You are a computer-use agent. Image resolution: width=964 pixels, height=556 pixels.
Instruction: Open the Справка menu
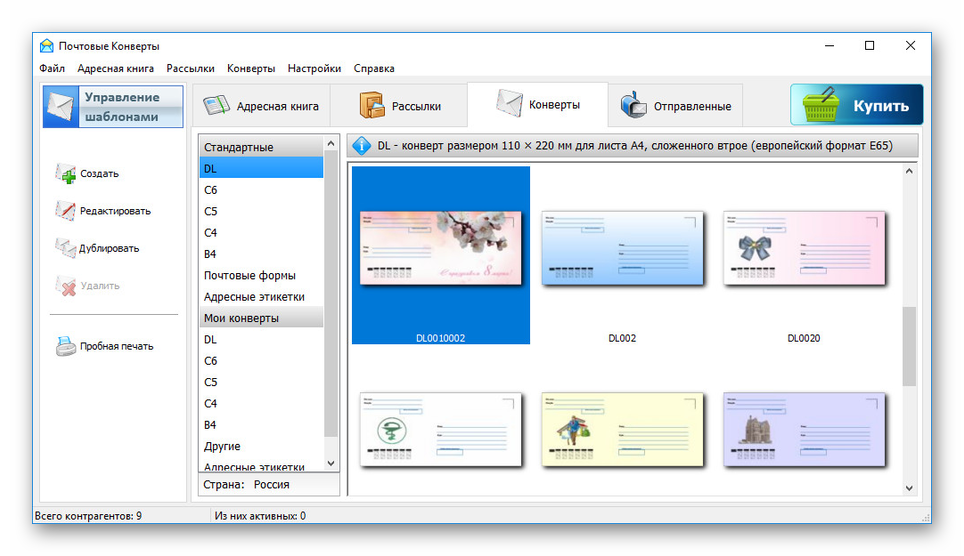(x=374, y=68)
